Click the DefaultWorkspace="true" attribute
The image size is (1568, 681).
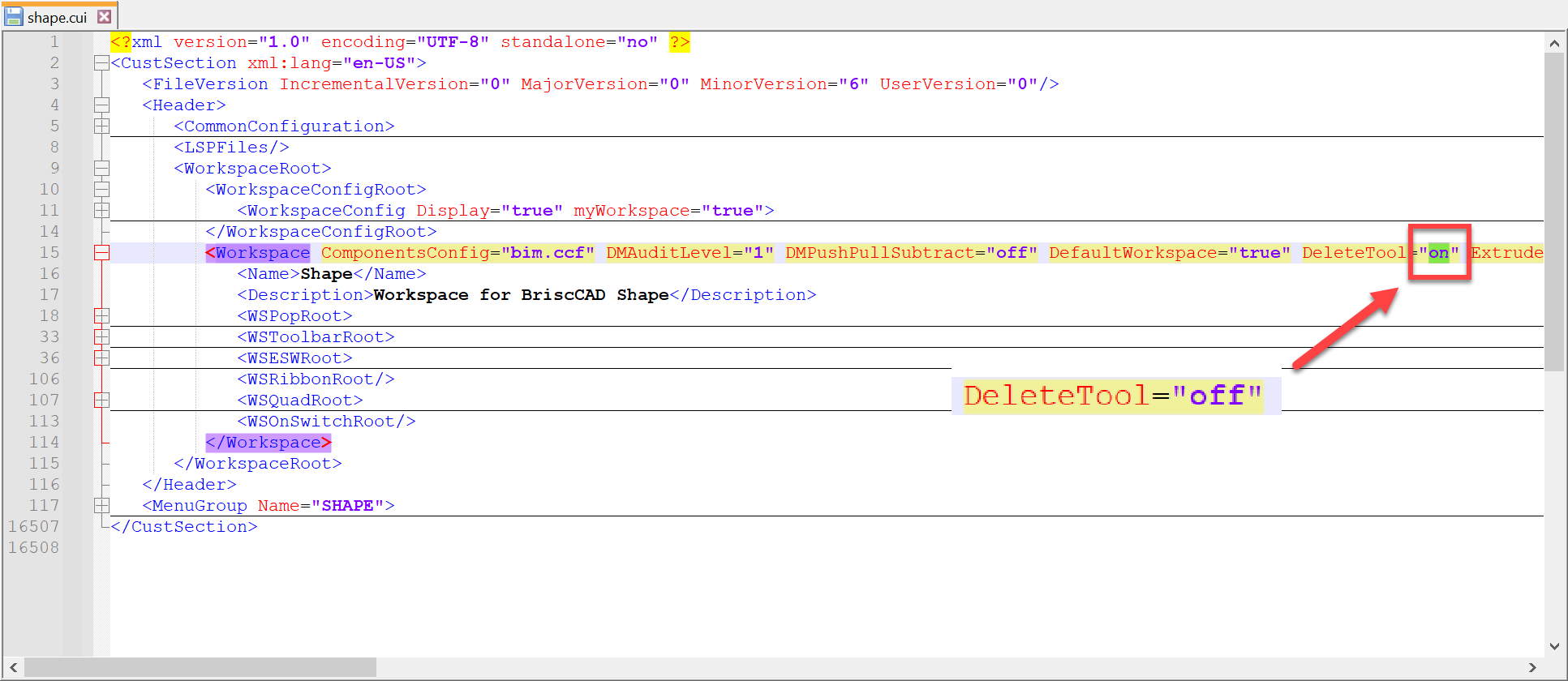pyautogui.click(x=1169, y=253)
